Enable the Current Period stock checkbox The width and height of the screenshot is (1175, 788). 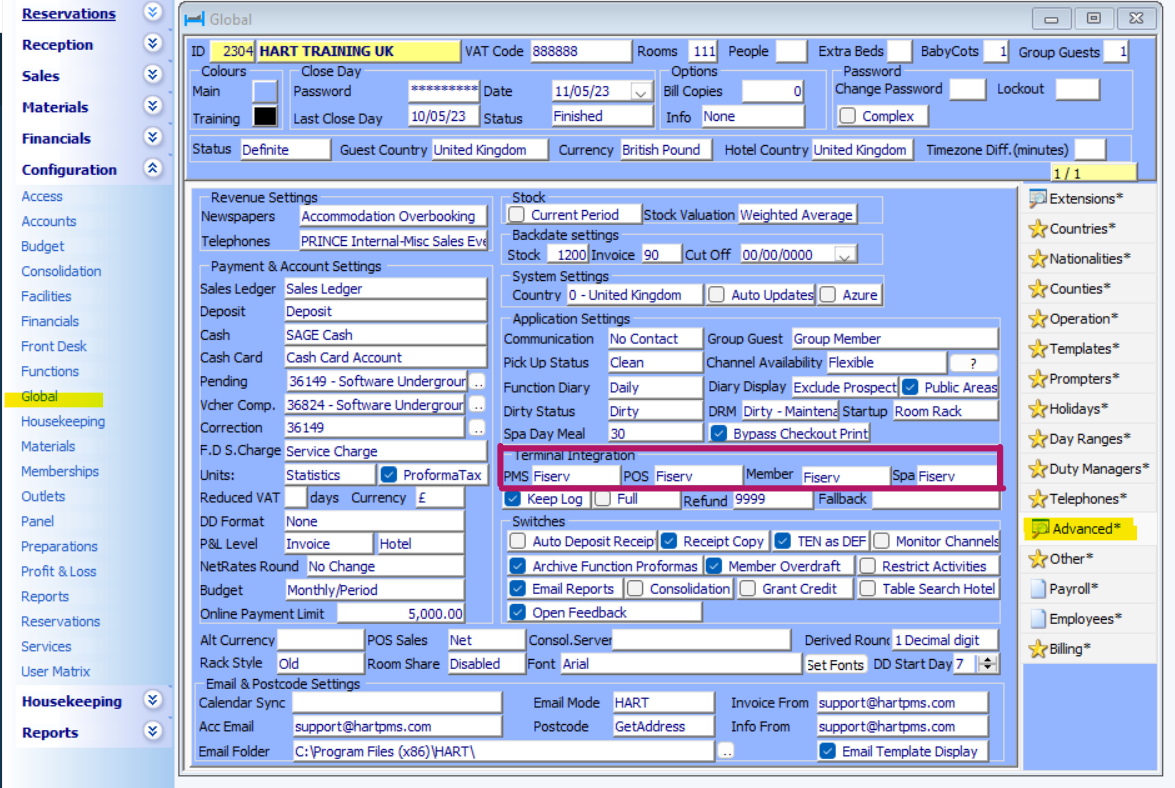click(516, 215)
